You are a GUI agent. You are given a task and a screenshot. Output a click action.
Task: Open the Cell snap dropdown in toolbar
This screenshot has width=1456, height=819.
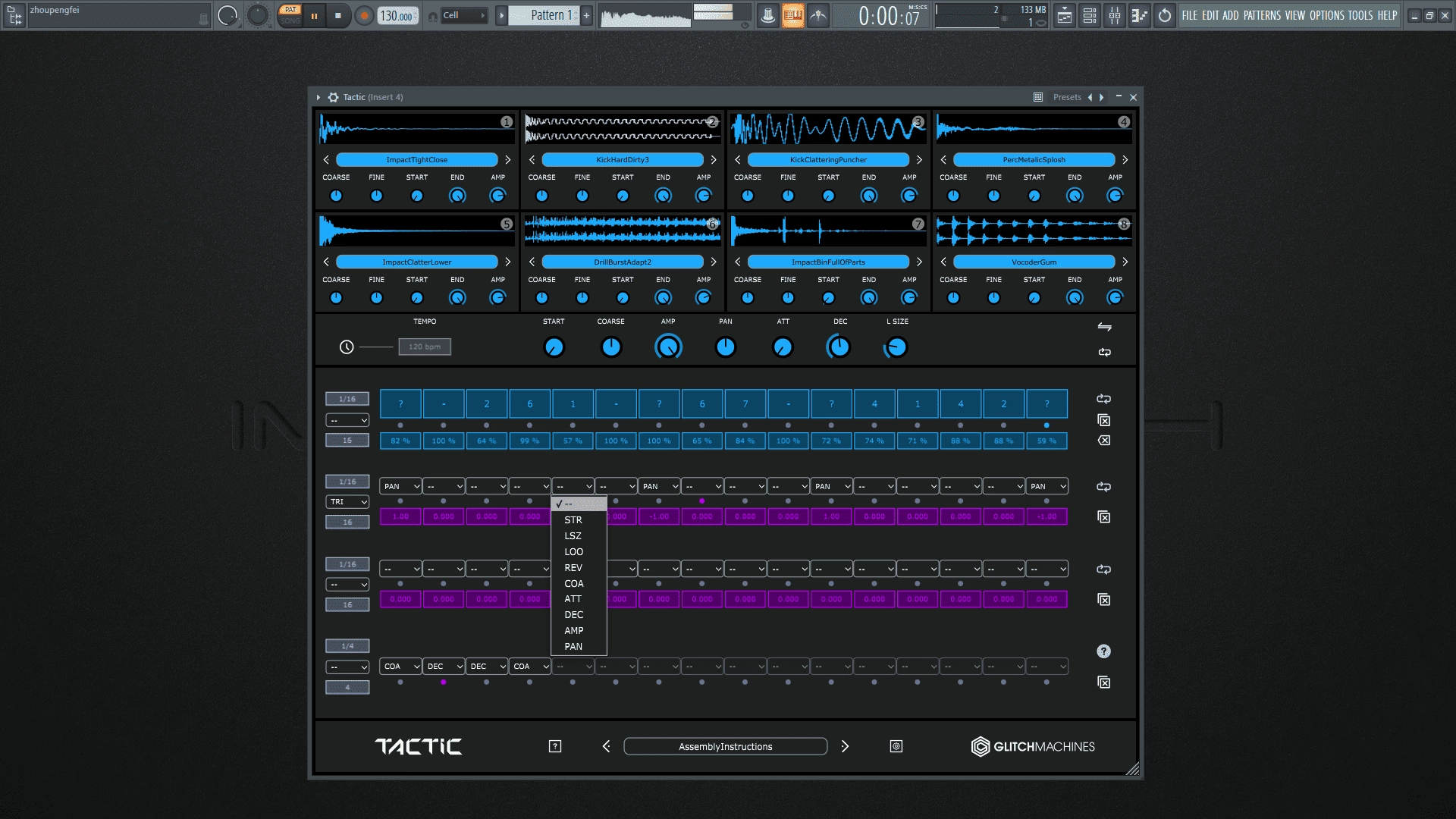coord(464,15)
